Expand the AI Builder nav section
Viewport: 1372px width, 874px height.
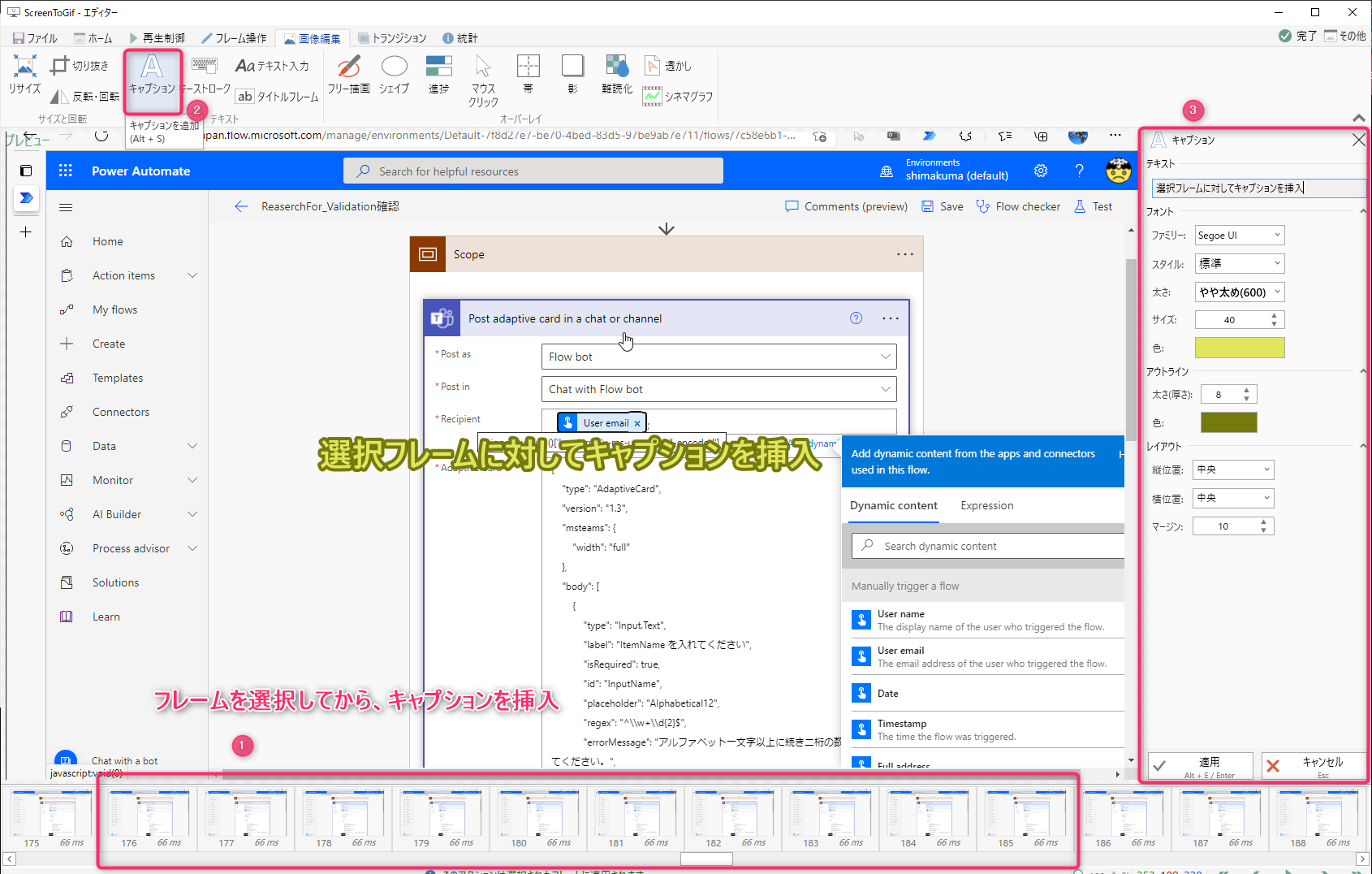(192, 514)
